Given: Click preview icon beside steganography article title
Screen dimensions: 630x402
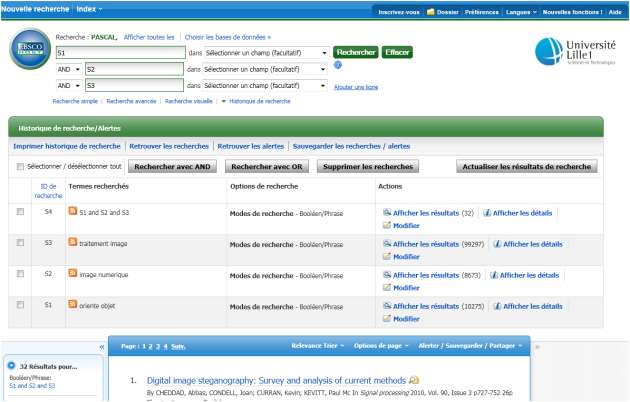Looking at the screenshot, I should point(414,380).
